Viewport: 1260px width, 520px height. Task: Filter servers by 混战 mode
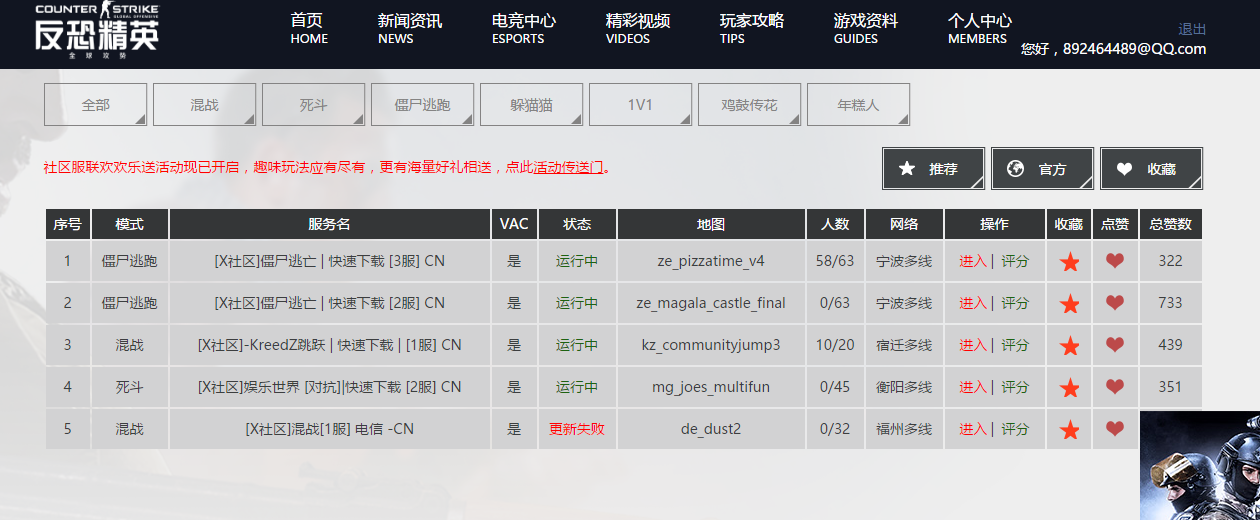tap(205, 105)
